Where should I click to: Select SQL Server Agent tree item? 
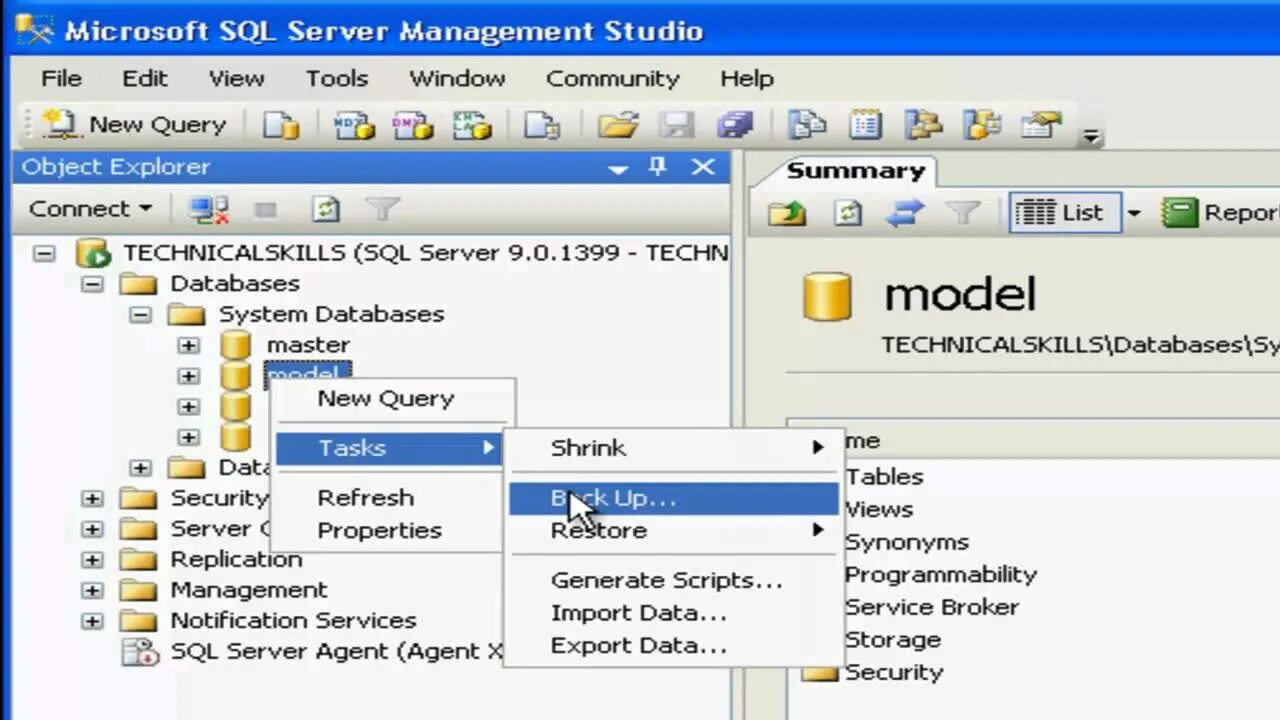(336, 652)
